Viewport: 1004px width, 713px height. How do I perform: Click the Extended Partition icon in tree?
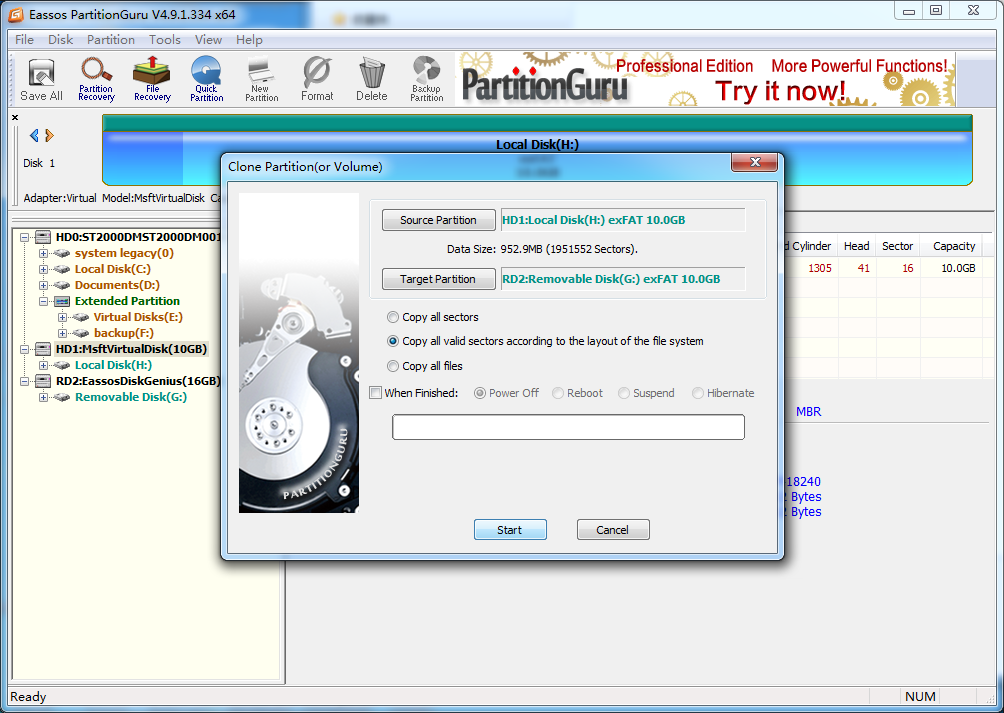[x=62, y=301]
